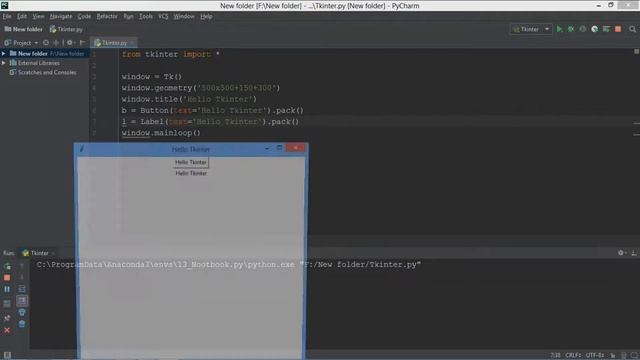Click the locate/scroll-from-source icon in Project panel
The width and height of the screenshot is (640, 360).
(46, 42)
